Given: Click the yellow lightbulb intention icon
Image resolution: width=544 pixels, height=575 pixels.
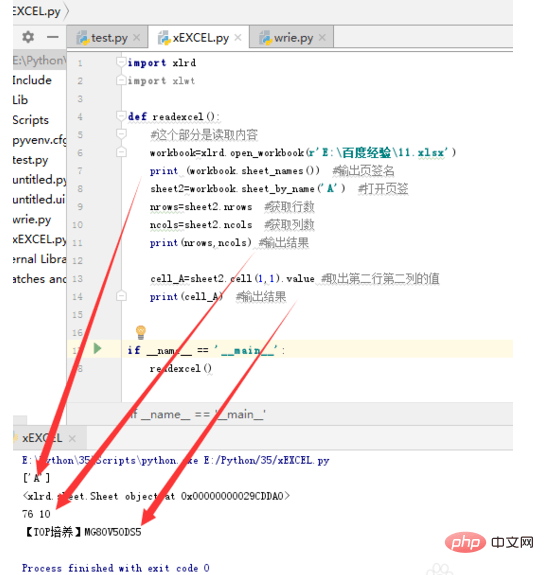Looking at the screenshot, I should 140,332.
